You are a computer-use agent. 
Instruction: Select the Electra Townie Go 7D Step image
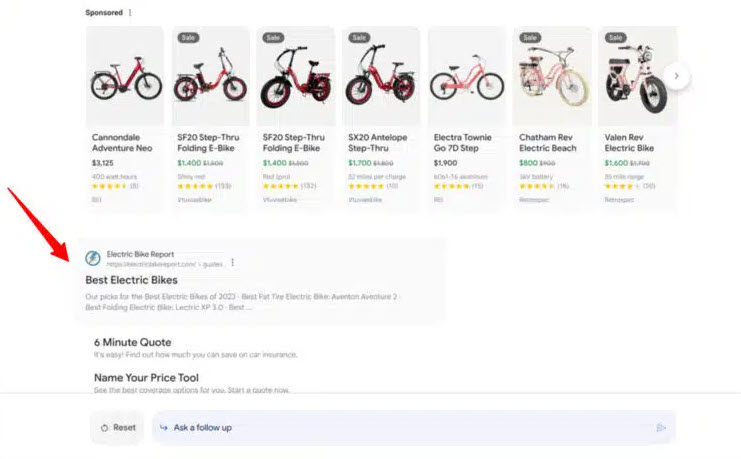click(x=467, y=77)
